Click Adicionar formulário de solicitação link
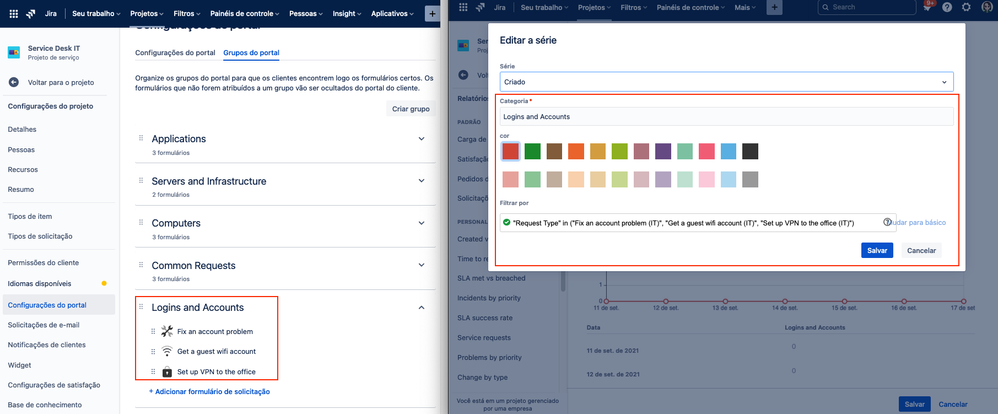This screenshot has width=998, height=414. point(209,391)
